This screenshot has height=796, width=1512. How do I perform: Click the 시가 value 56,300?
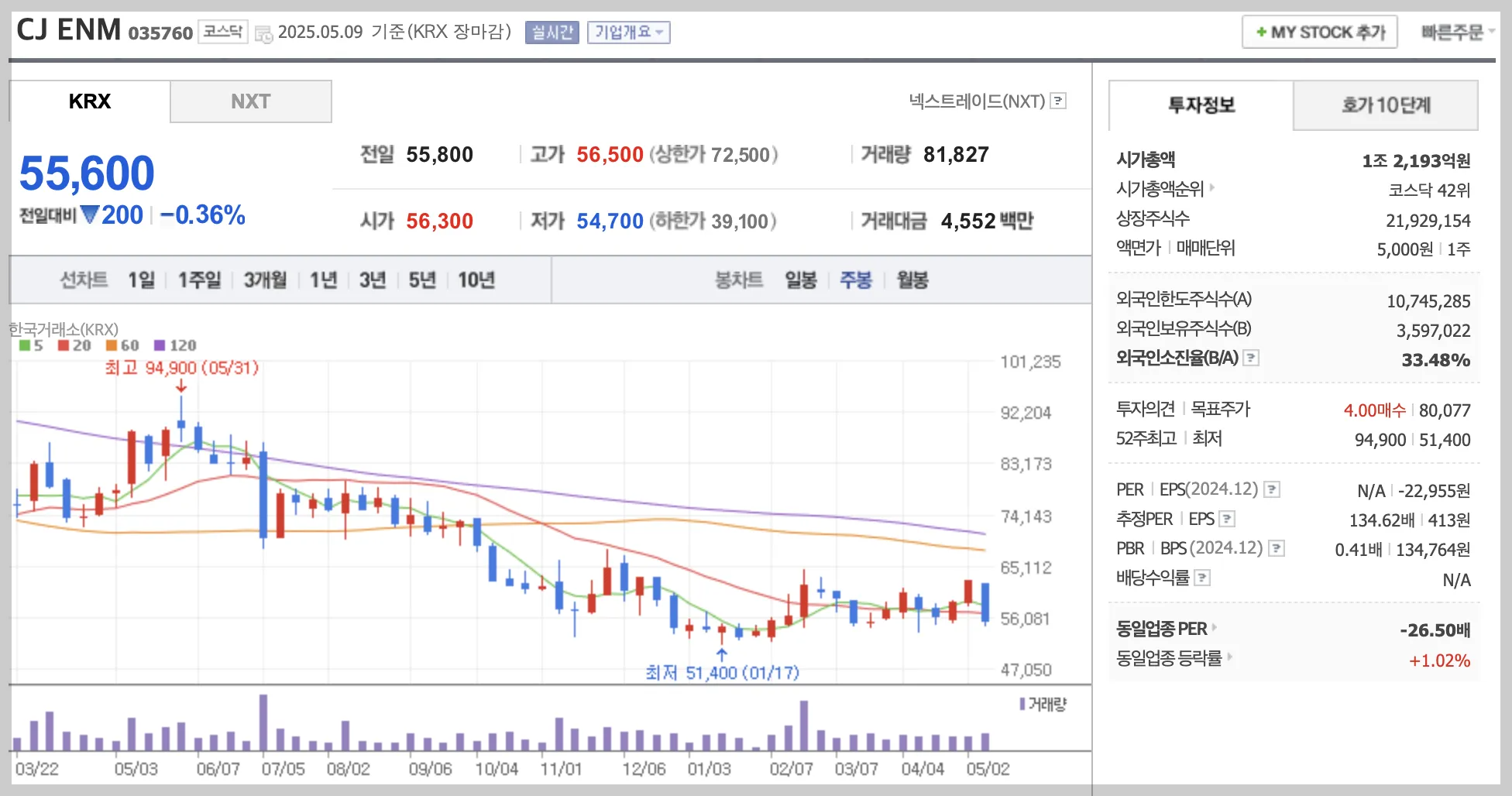[x=439, y=221]
